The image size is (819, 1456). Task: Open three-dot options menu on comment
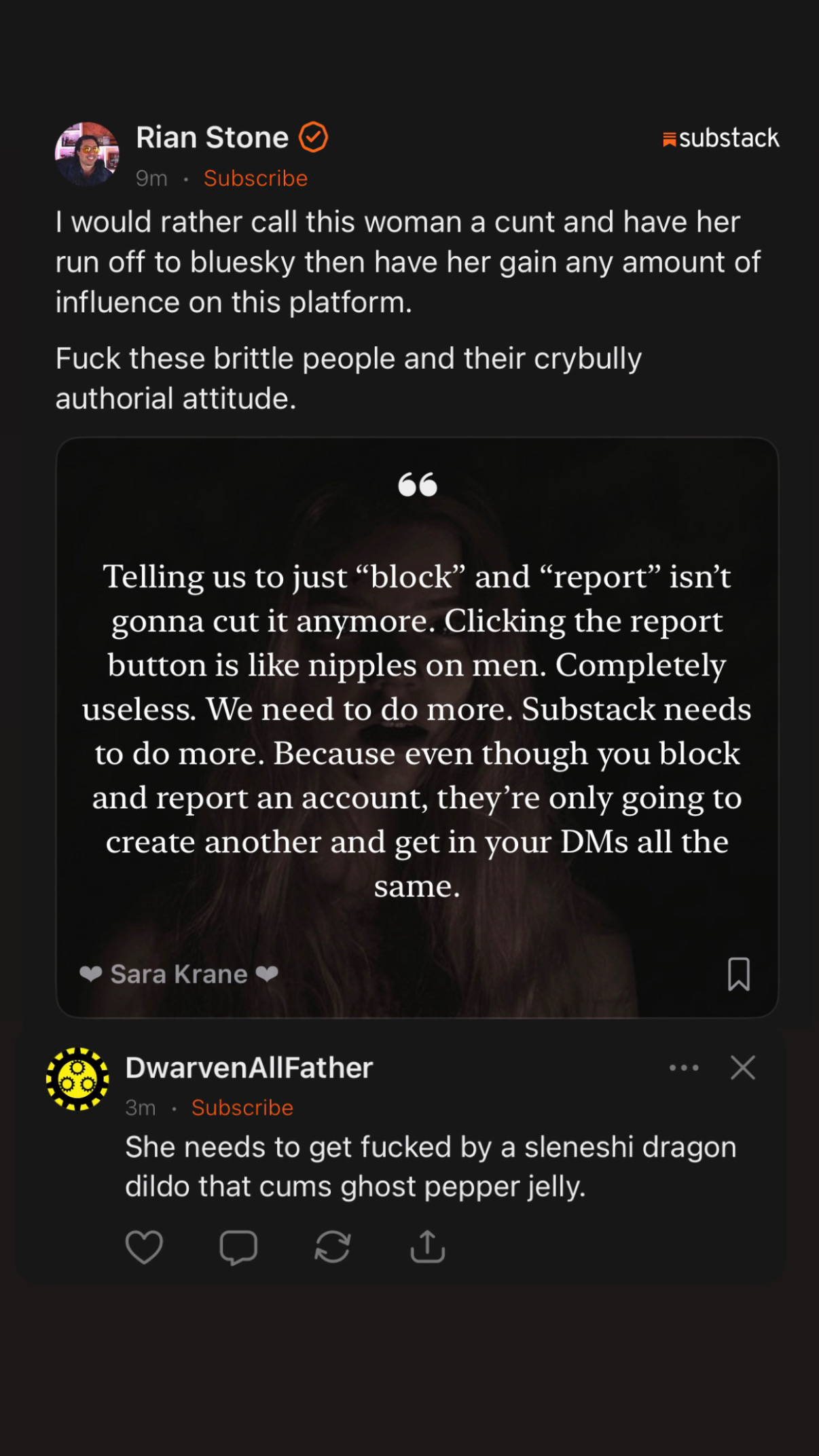click(684, 1068)
